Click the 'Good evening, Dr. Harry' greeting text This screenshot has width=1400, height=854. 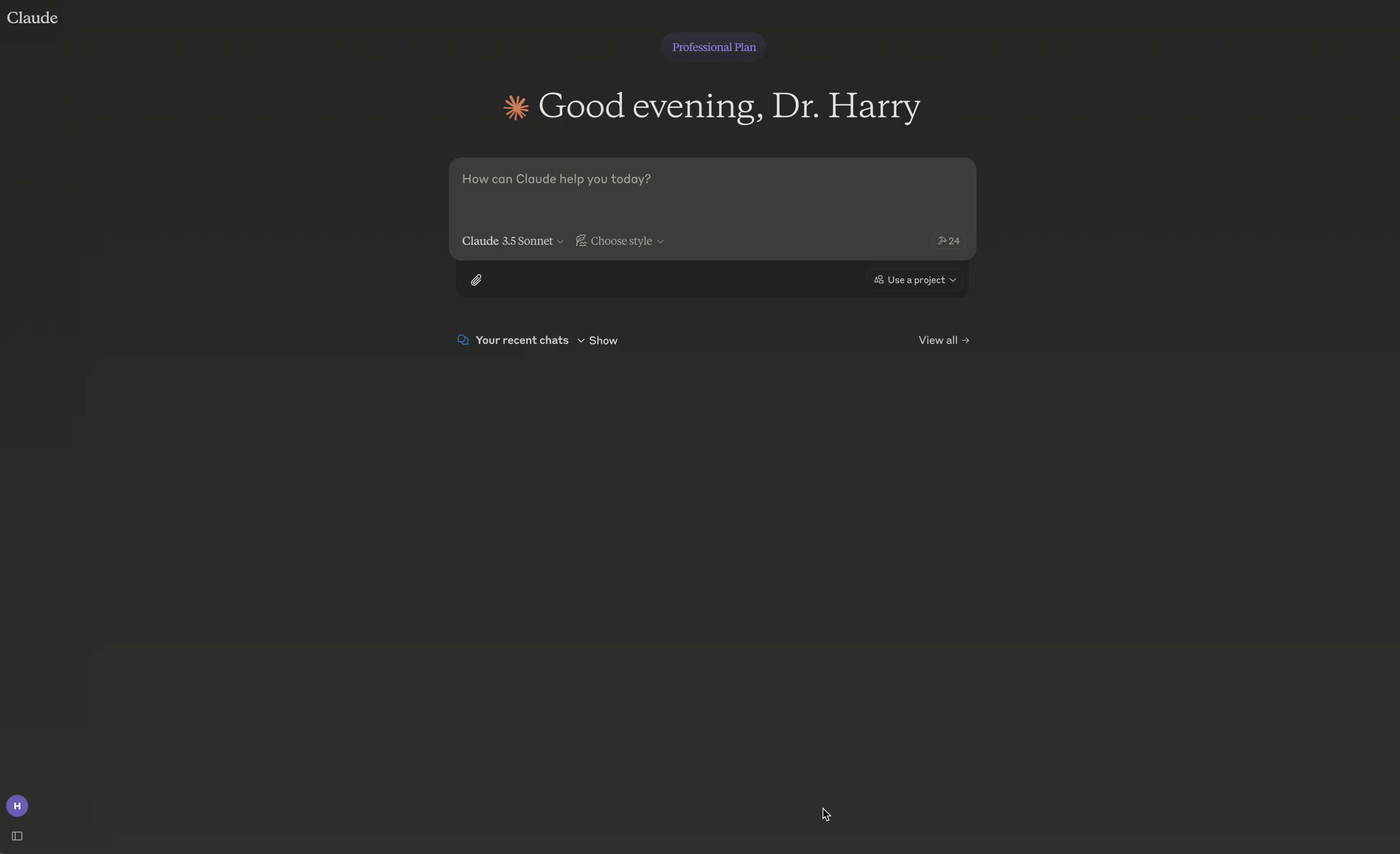coord(729,106)
